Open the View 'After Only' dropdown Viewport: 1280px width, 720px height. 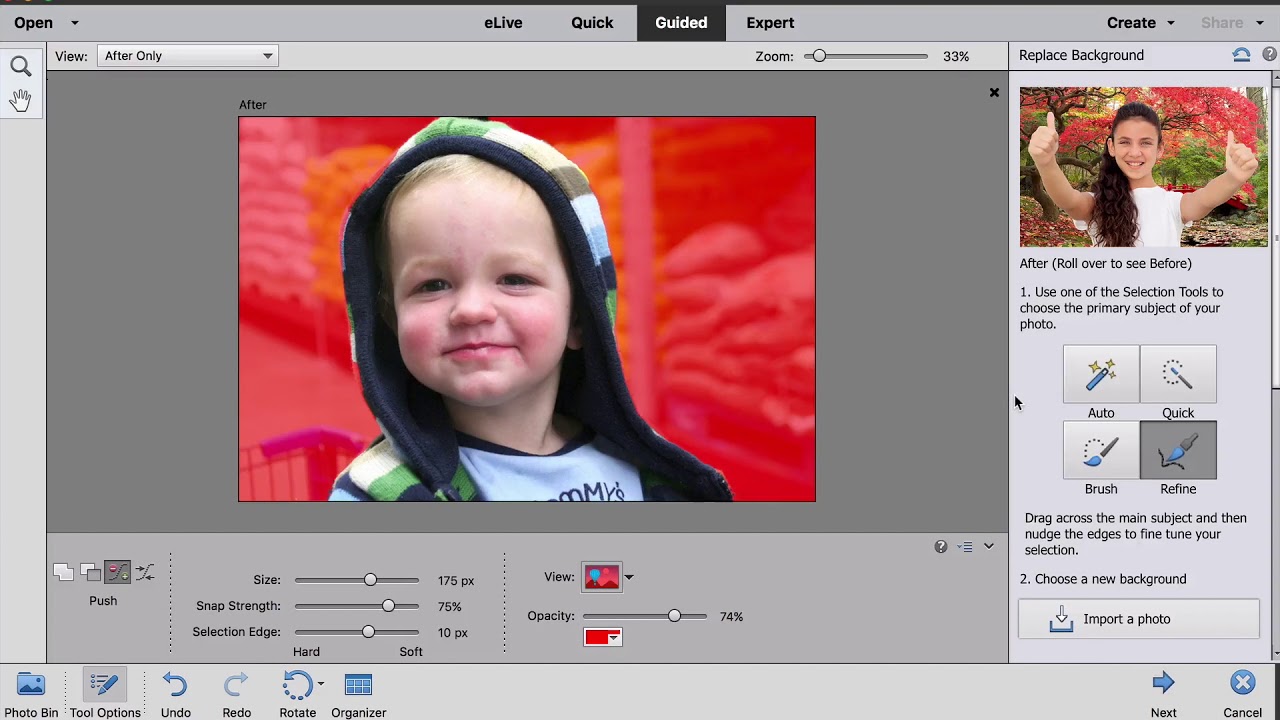coord(188,56)
